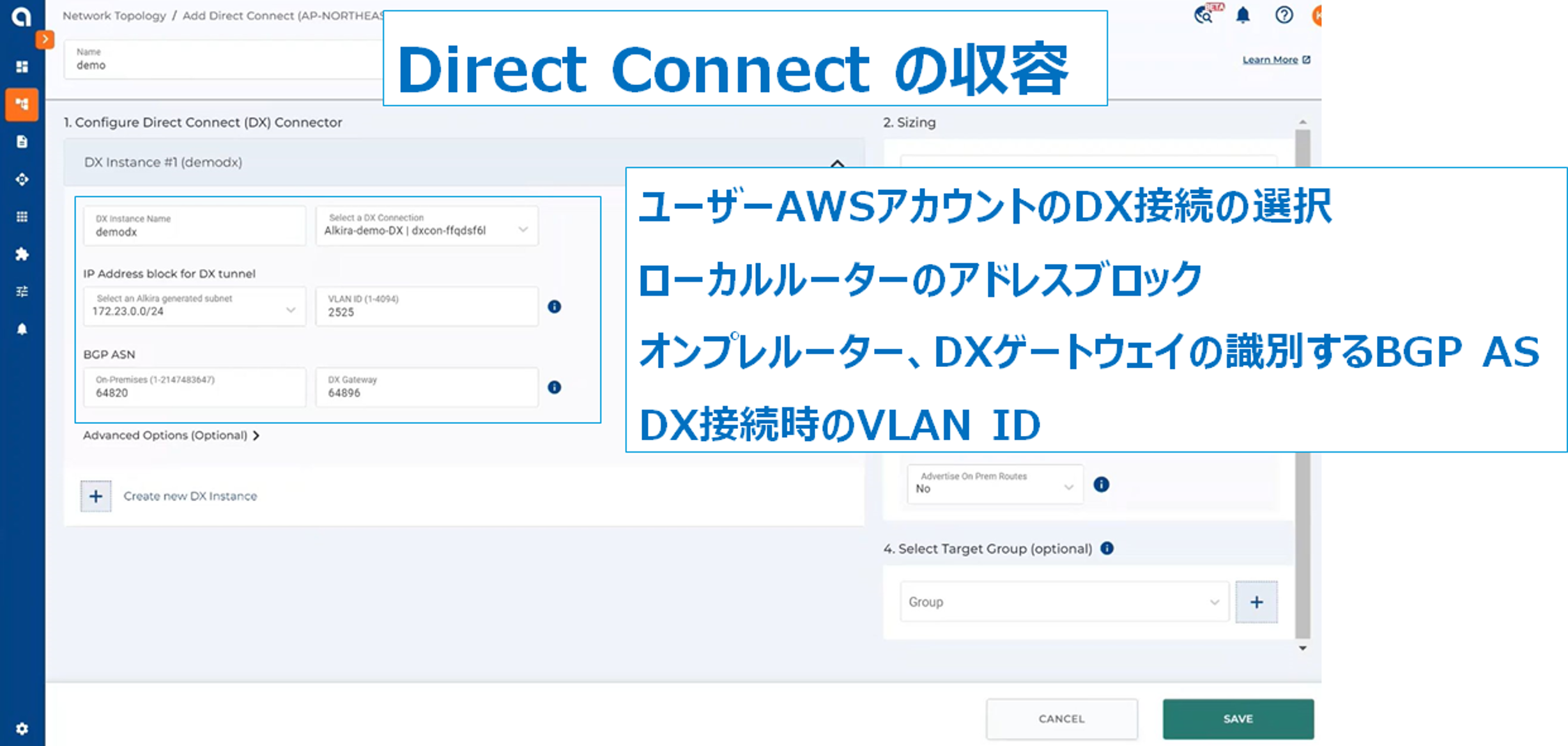
Task: Click the CANCEL button
Action: pos(1062,719)
